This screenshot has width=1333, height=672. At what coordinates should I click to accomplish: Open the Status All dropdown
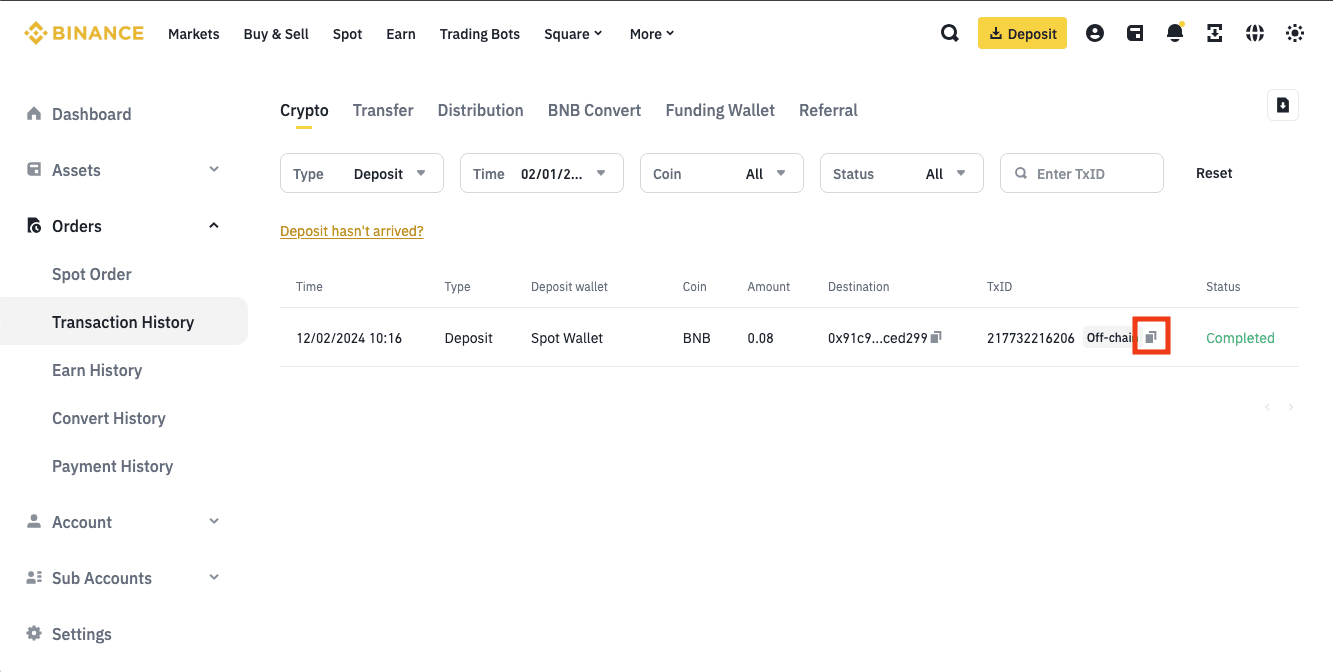[902, 173]
